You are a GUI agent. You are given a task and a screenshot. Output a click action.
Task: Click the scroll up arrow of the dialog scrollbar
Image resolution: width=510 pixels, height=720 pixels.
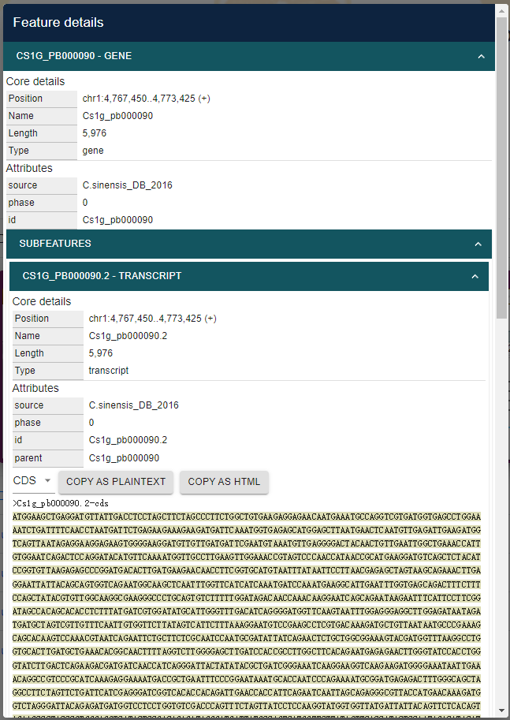[501, 9]
